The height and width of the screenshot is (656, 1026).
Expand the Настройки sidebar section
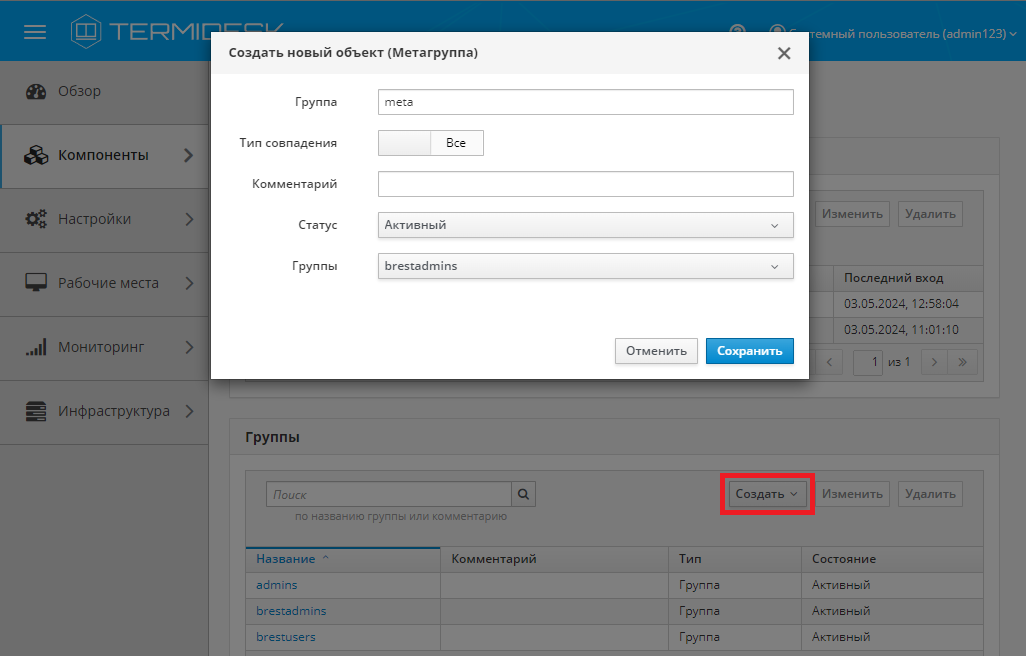[188, 219]
